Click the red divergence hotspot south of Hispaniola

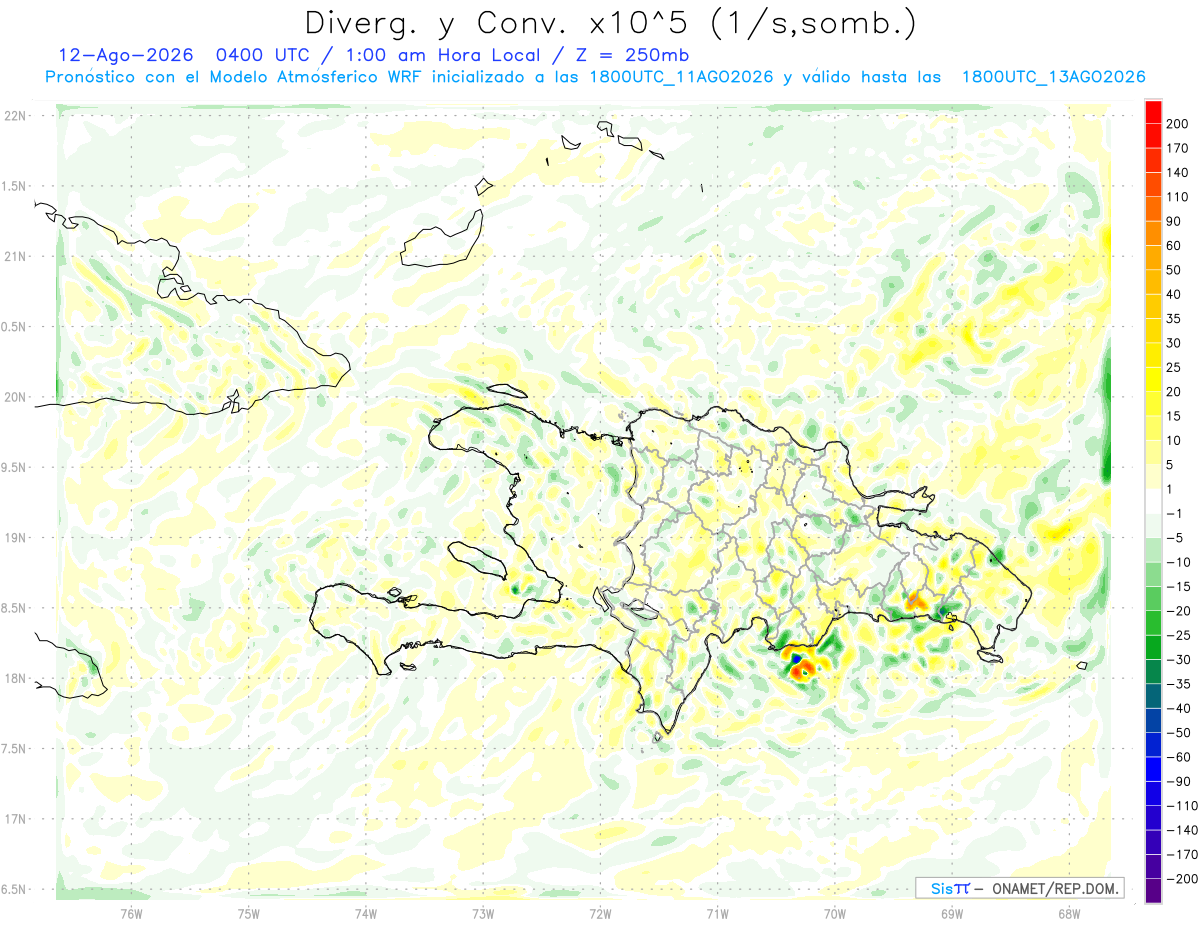coord(803,672)
